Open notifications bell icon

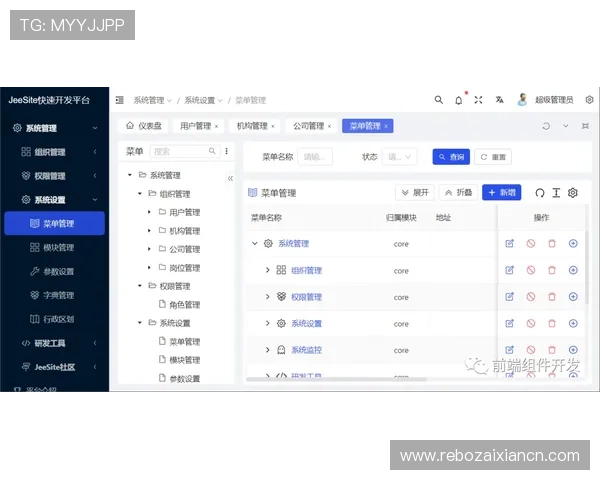point(458,100)
